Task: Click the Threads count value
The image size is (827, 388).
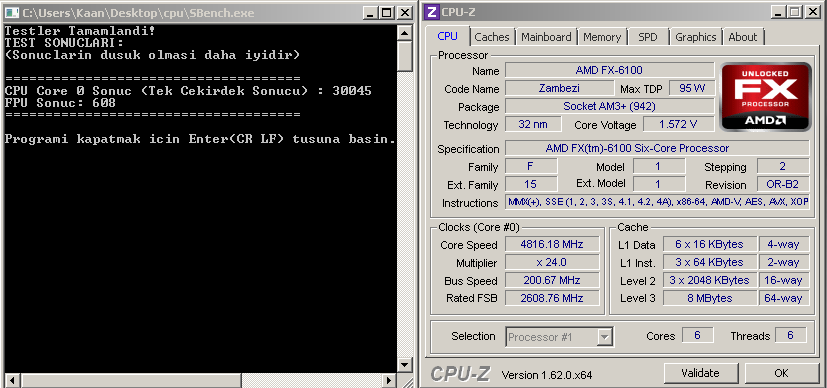Action: [x=790, y=335]
